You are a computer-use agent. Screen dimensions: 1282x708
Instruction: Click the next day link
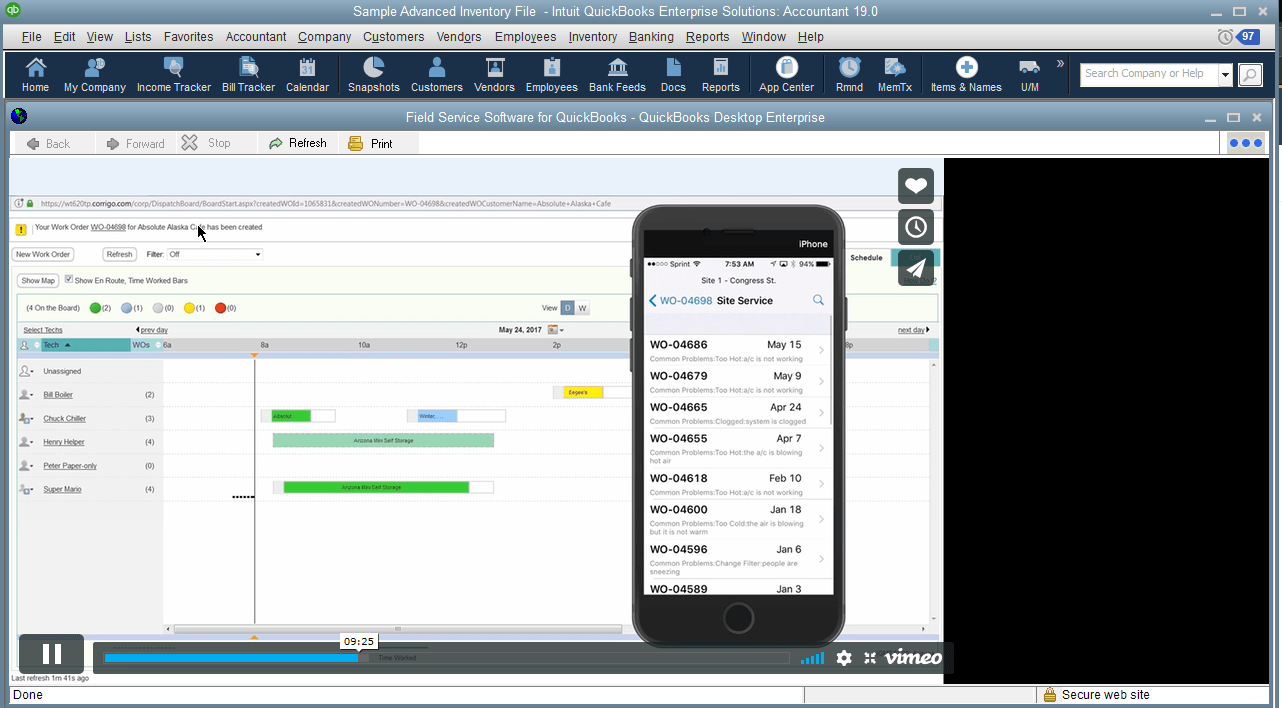[913, 330]
